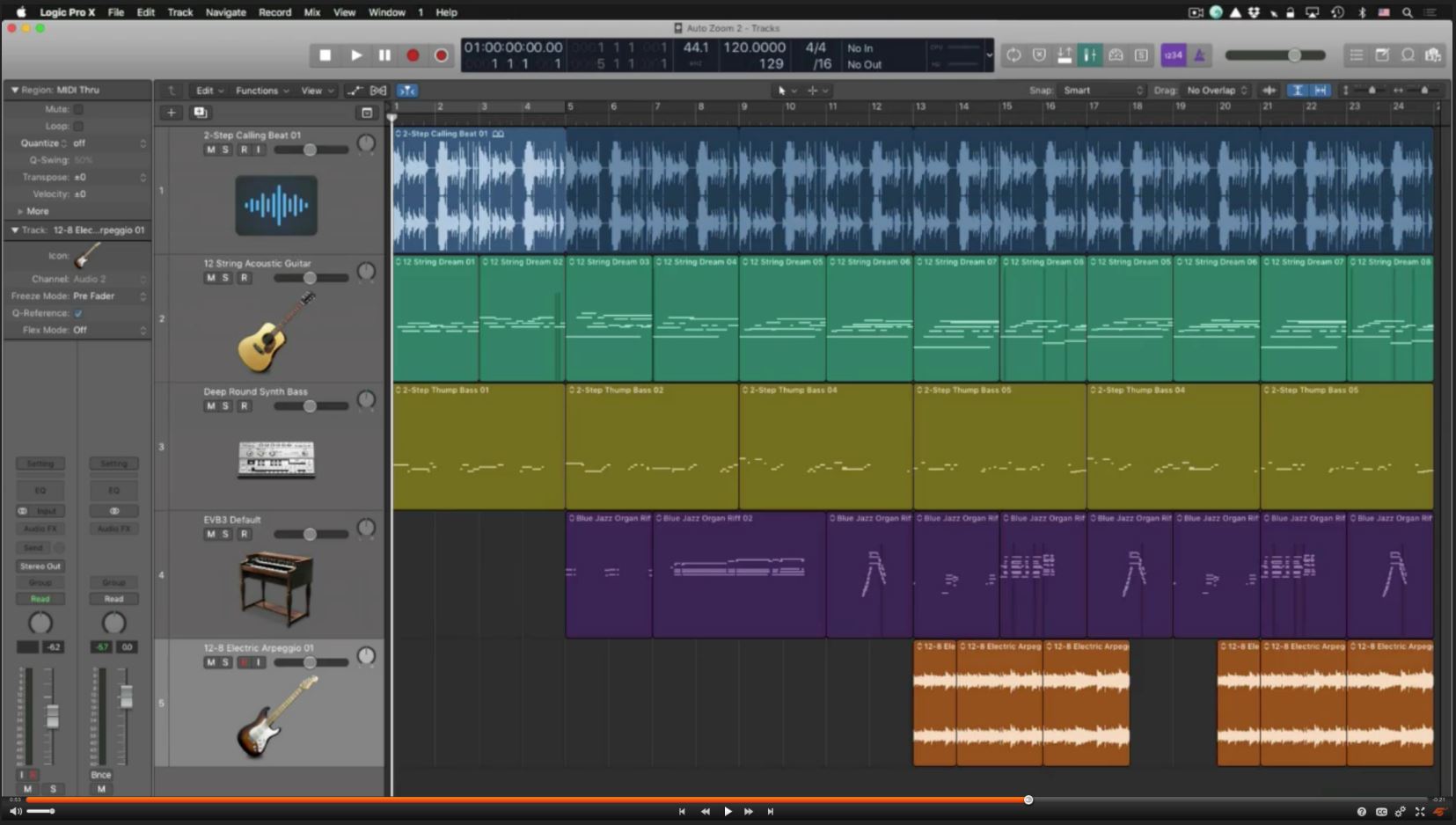
Task: Open the Navigate menu in the menu bar
Action: point(225,12)
